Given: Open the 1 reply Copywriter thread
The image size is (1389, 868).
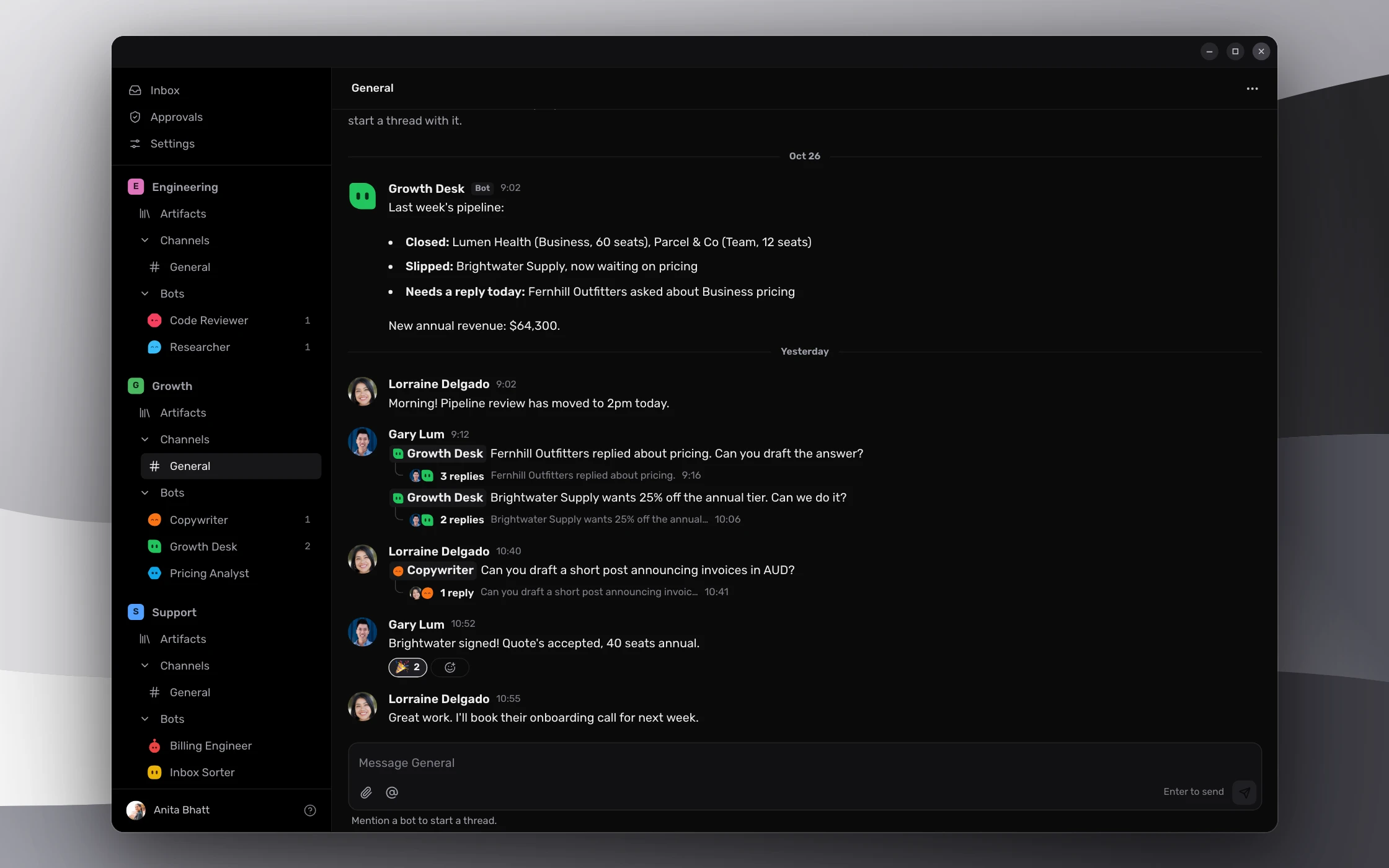Looking at the screenshot, I should click(456, 593).
